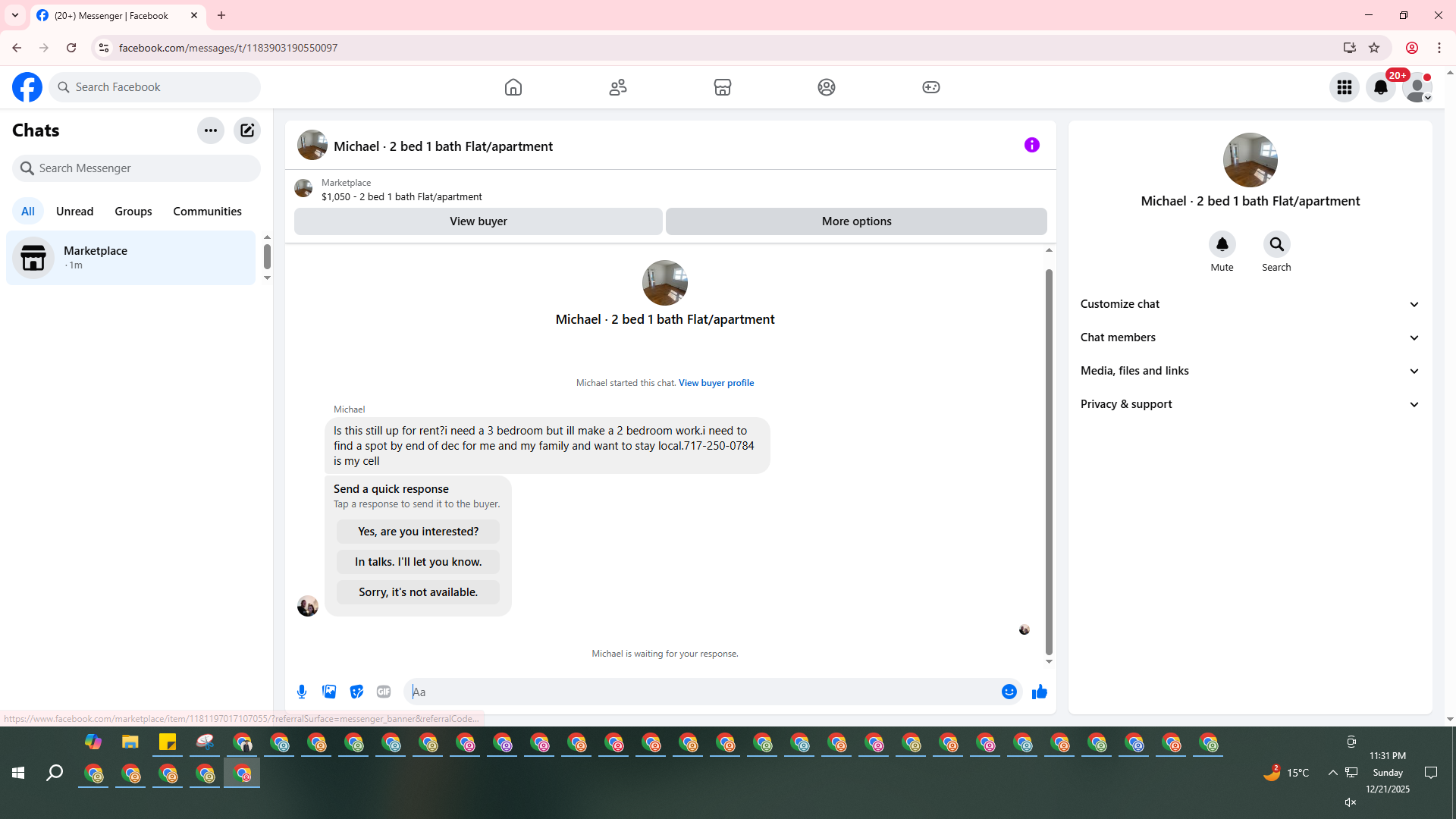Go back in browser history
The height and width of the screenshot is (819, 1456).
(x=17, y=48)
